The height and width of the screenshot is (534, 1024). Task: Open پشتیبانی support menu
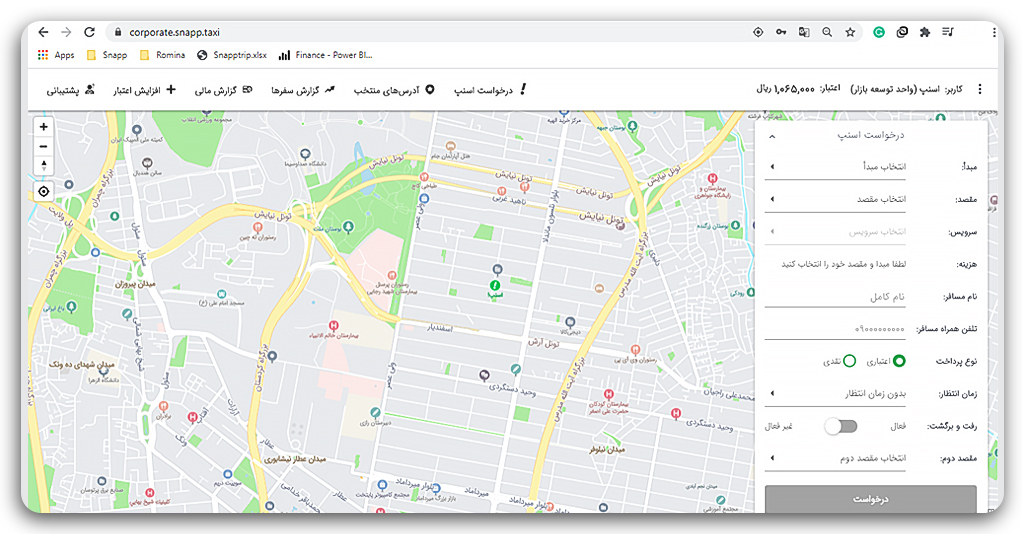pos(71,90)
